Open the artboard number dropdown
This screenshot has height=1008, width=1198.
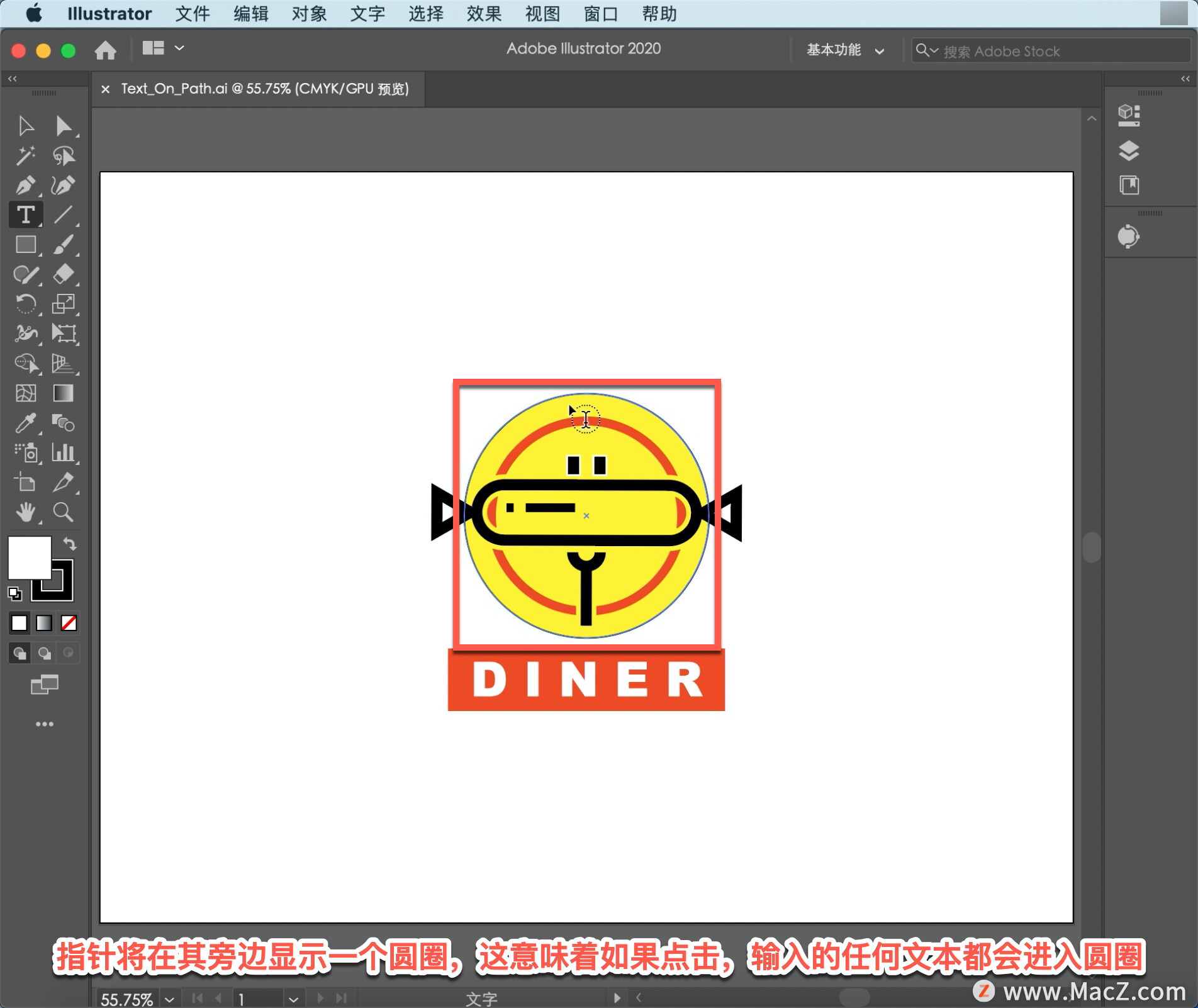point(293,999)
